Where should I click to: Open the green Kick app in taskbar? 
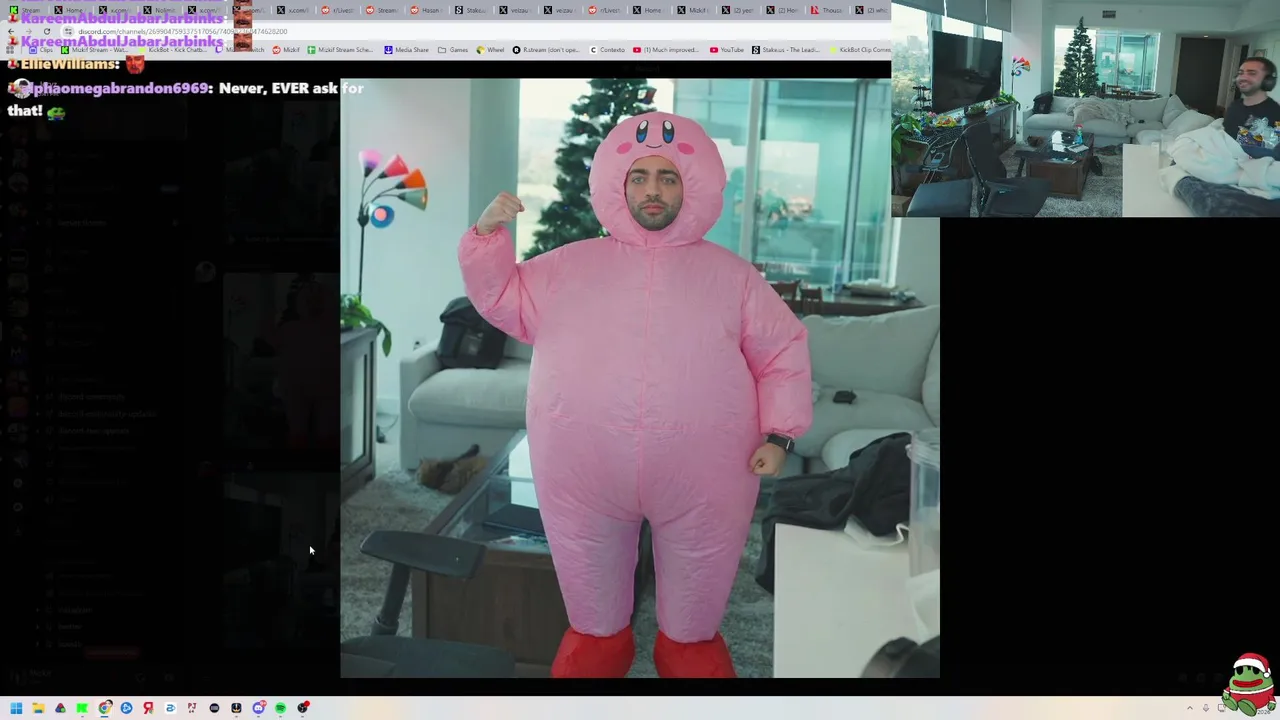(x=82, y=708)
